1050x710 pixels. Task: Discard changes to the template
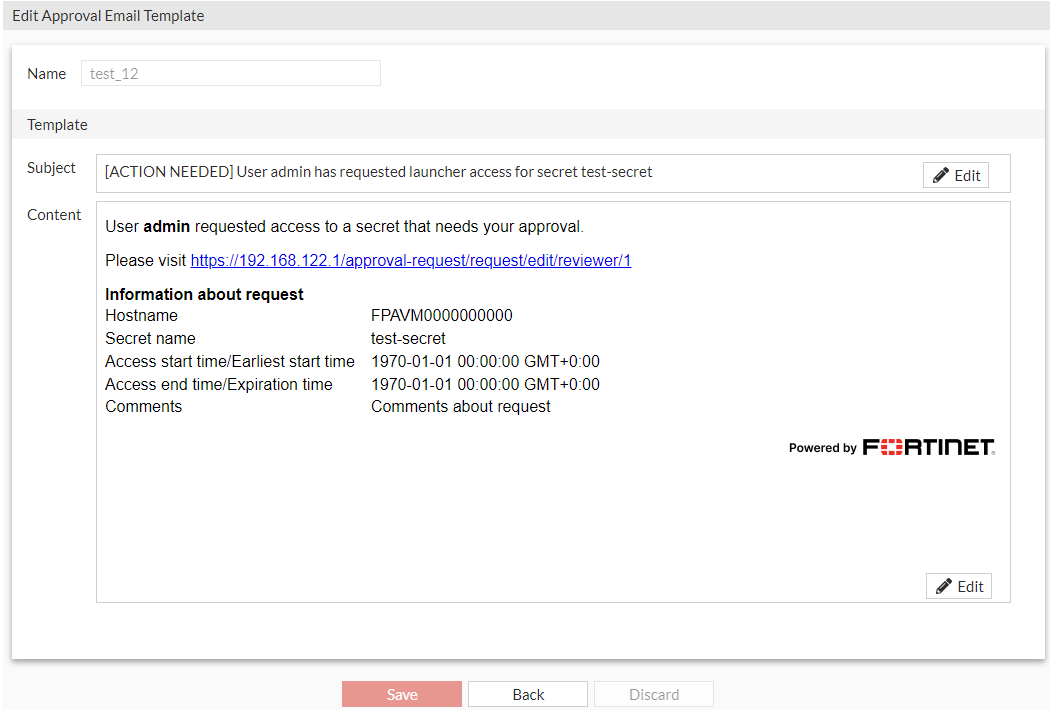pyautogui.click(x=653, y=693)
